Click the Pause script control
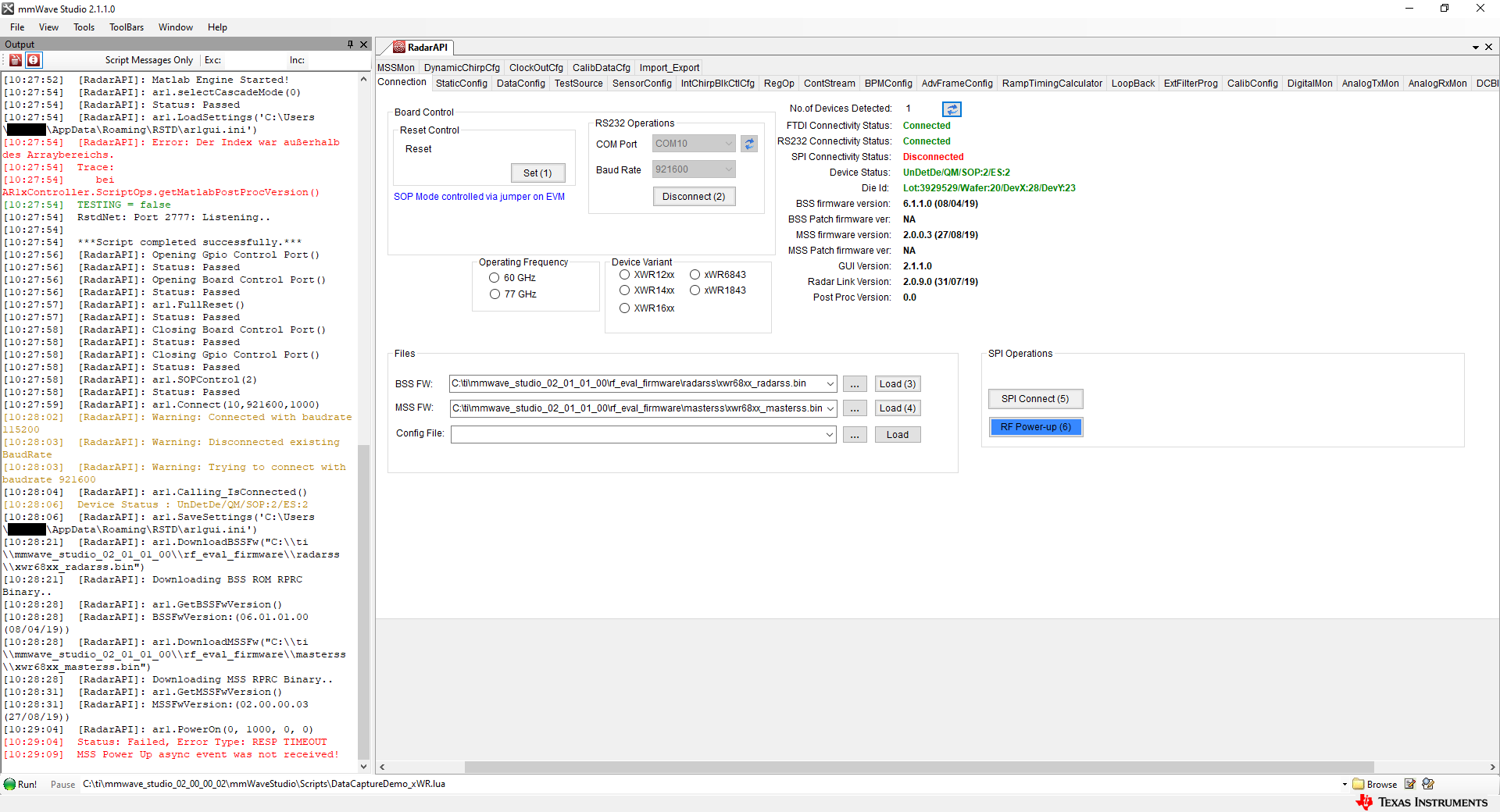The width and height of the screenshot is (1500, 812). pos(62,785)
